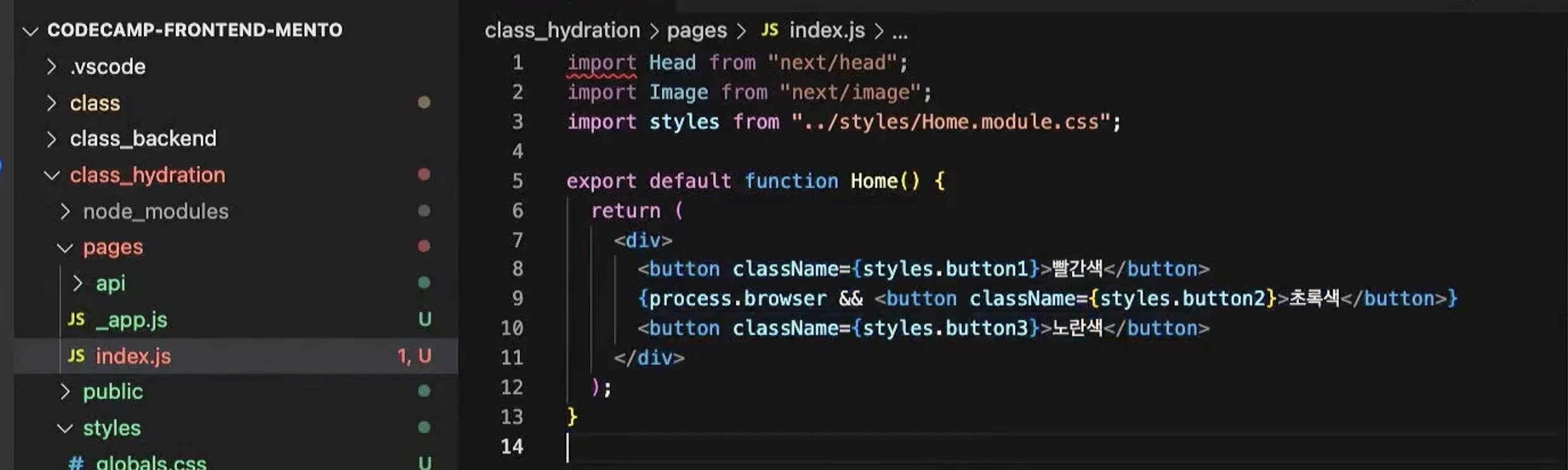Click the public folder green status dot

pyautogui.click(x=424, y=391)
